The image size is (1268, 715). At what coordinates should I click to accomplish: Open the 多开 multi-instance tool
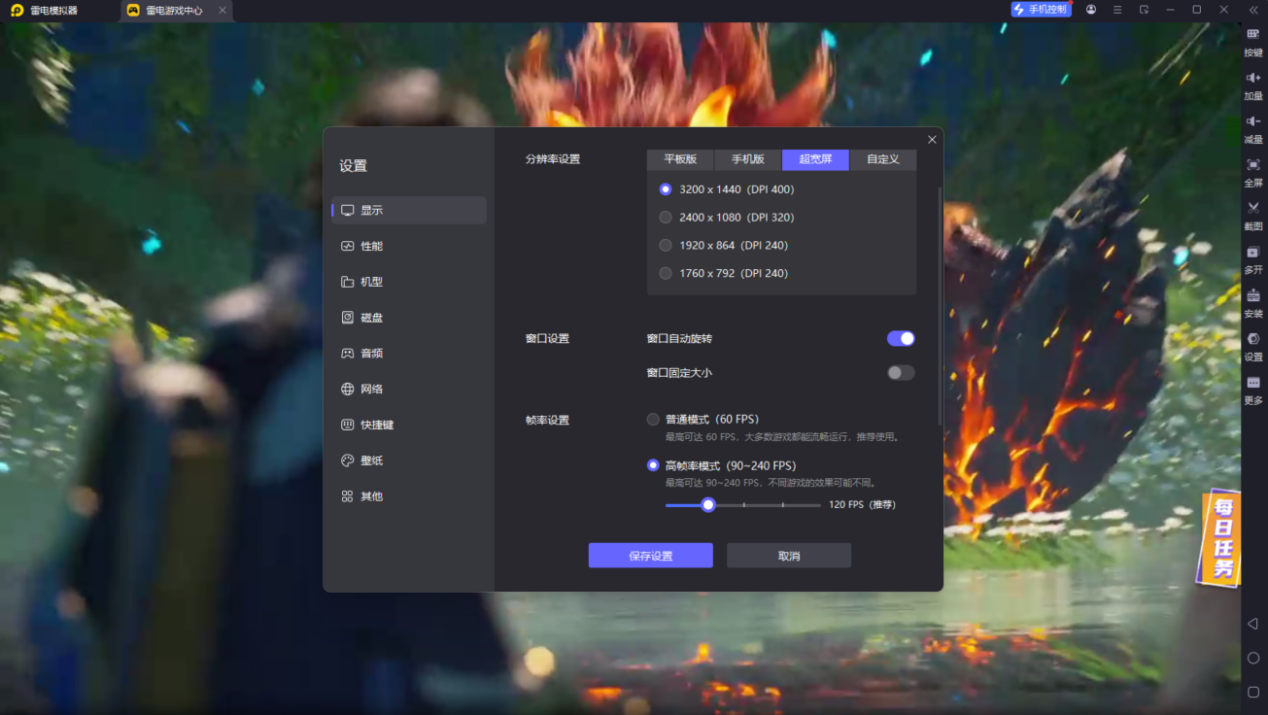tap(1253, 259)
